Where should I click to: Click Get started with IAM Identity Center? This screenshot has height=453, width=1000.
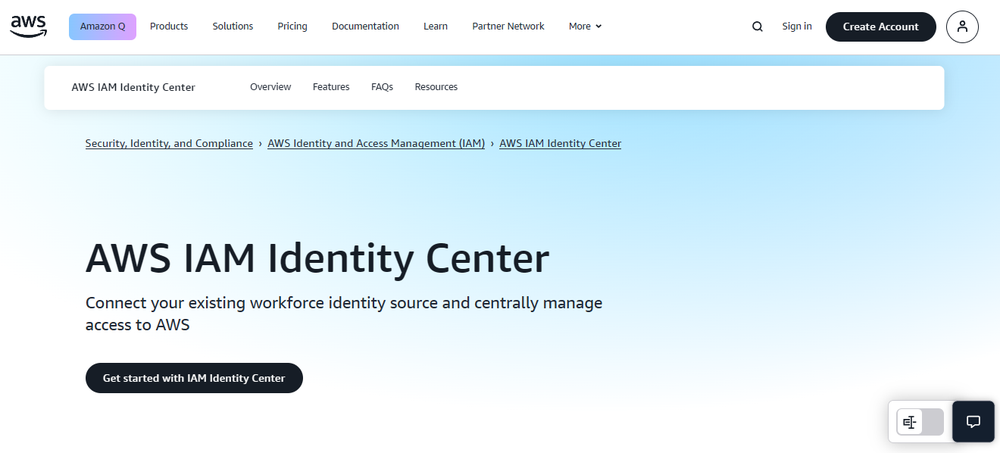(x=194, y=378)
